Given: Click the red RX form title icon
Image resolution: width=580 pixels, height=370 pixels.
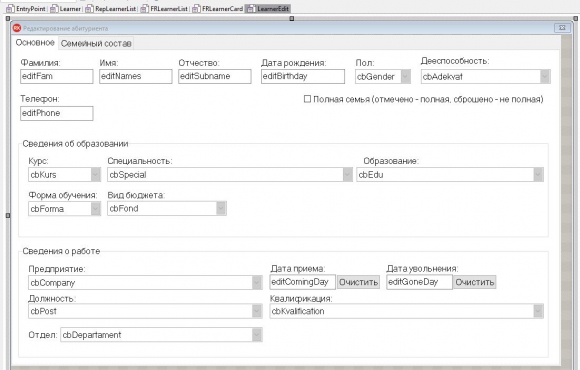Looking at the screenshot, I should coord(17,28).
